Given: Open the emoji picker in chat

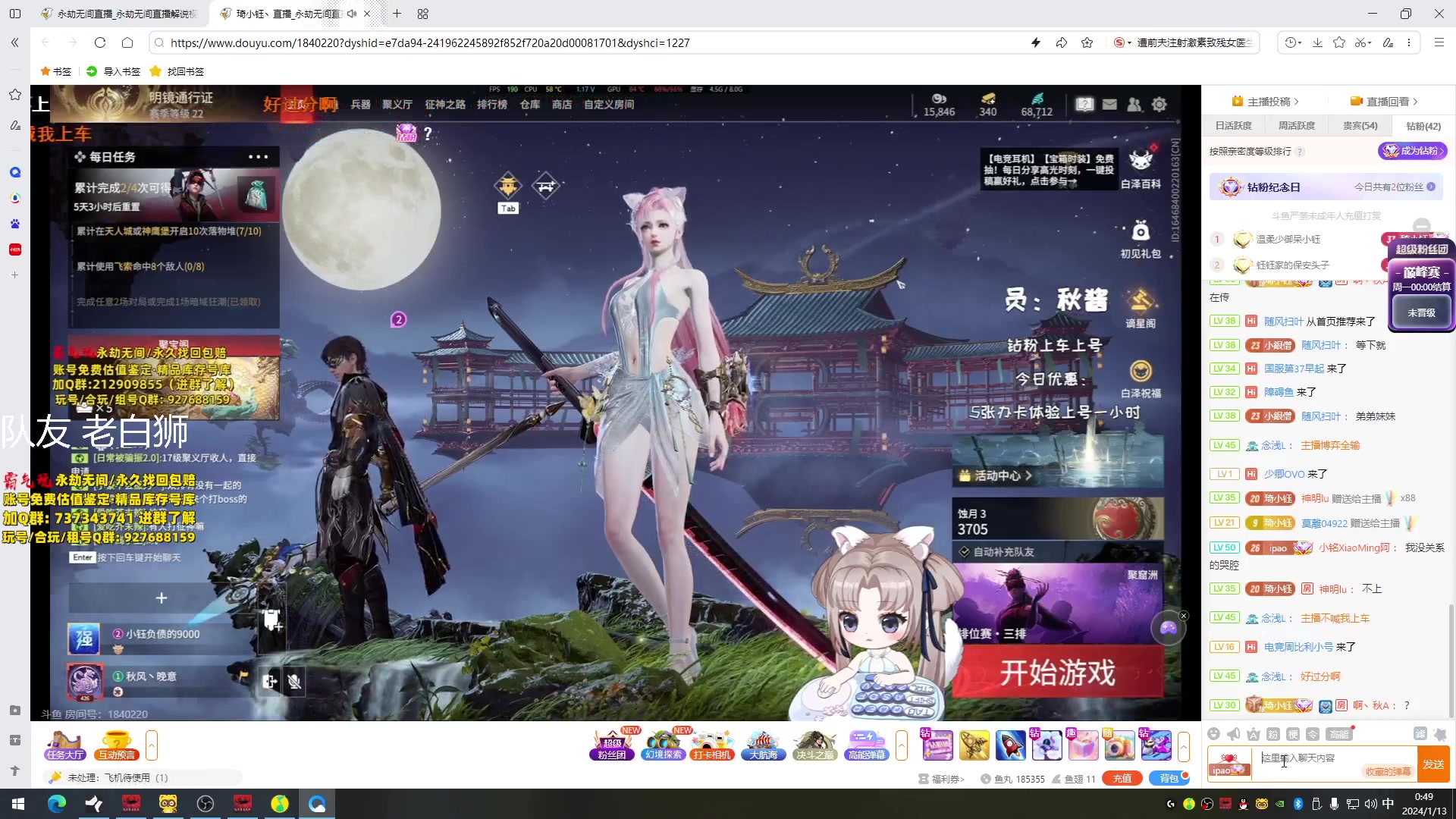Looking at the screenshot, I should click(1213, 734).
